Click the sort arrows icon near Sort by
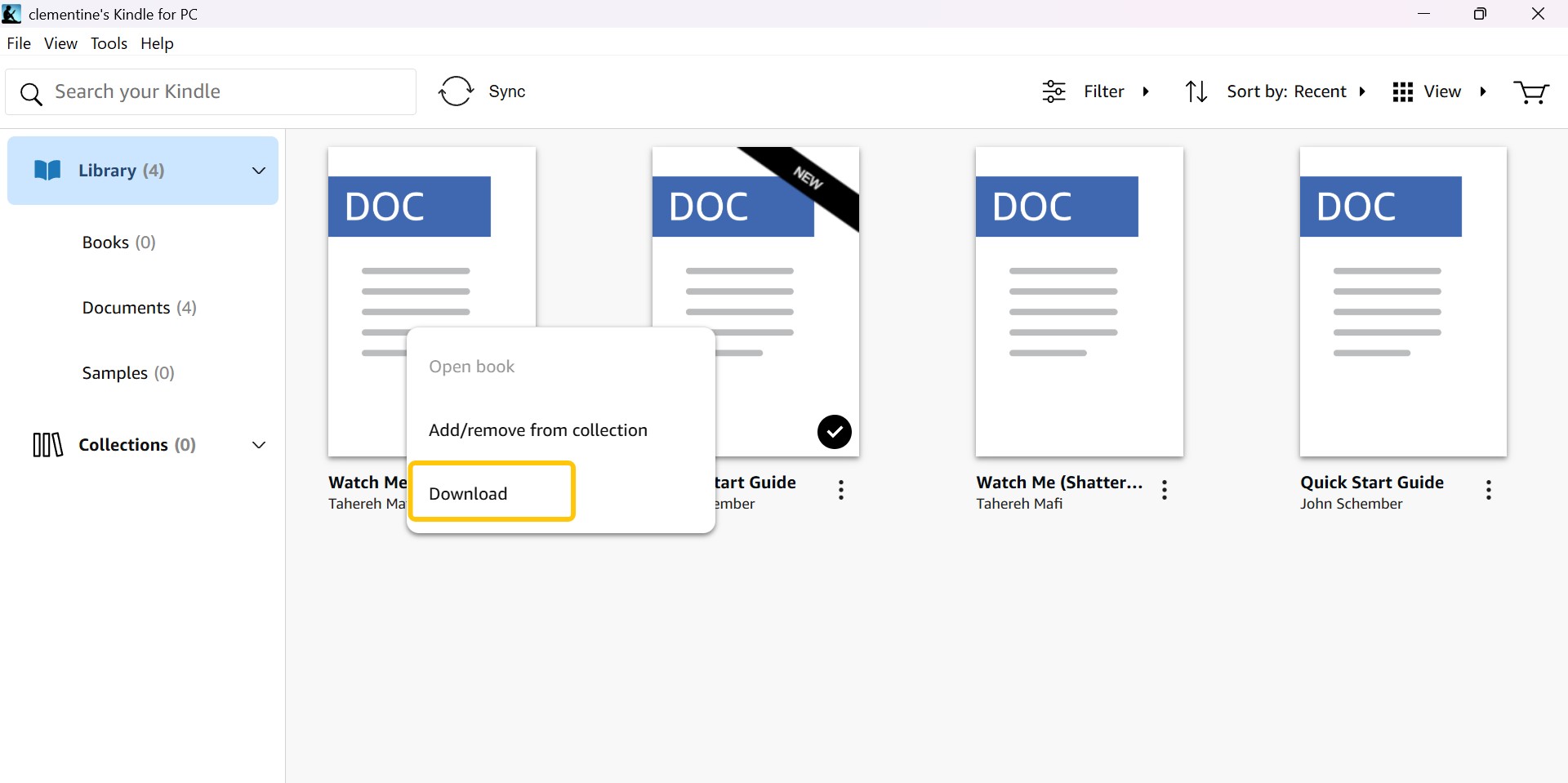 (1196, 91)
